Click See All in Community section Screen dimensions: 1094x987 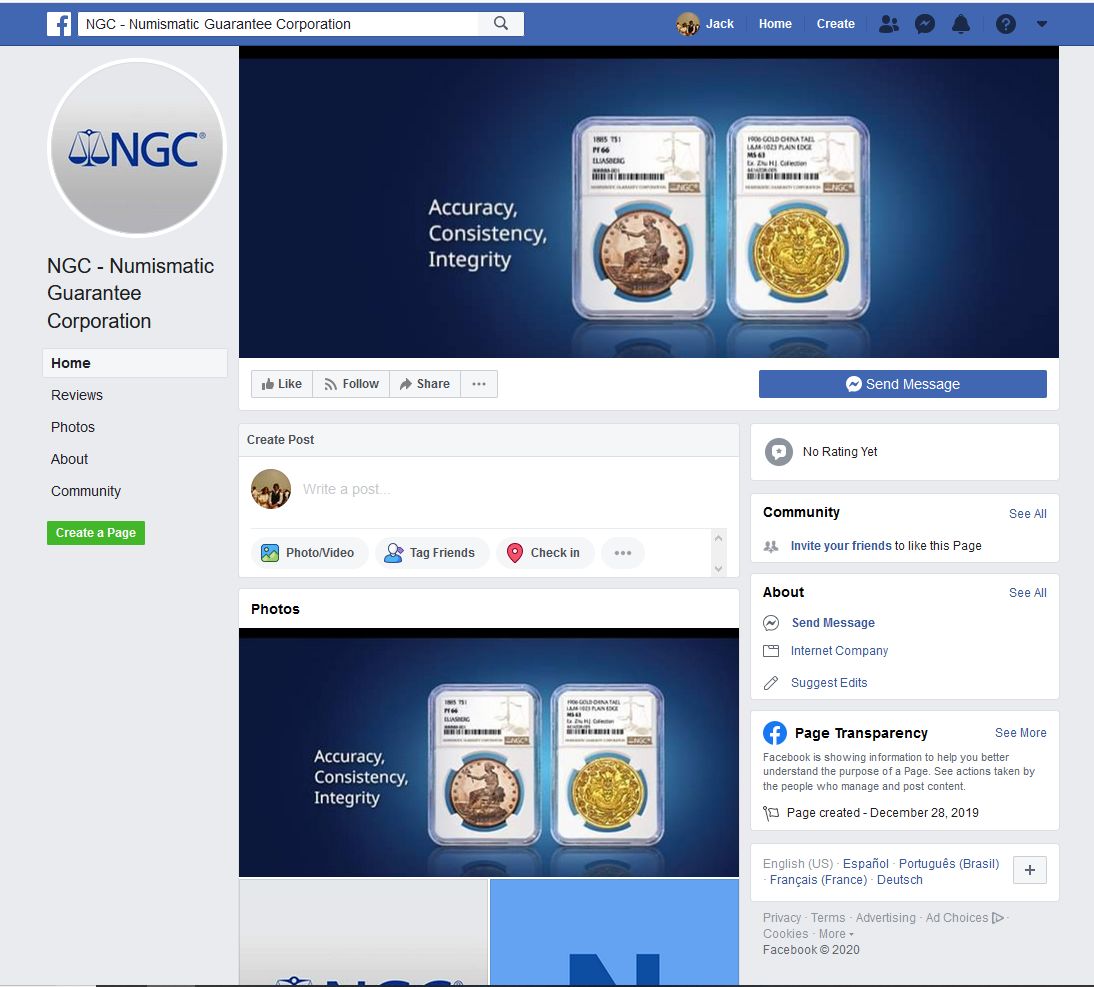click(x=1027, y=513)
